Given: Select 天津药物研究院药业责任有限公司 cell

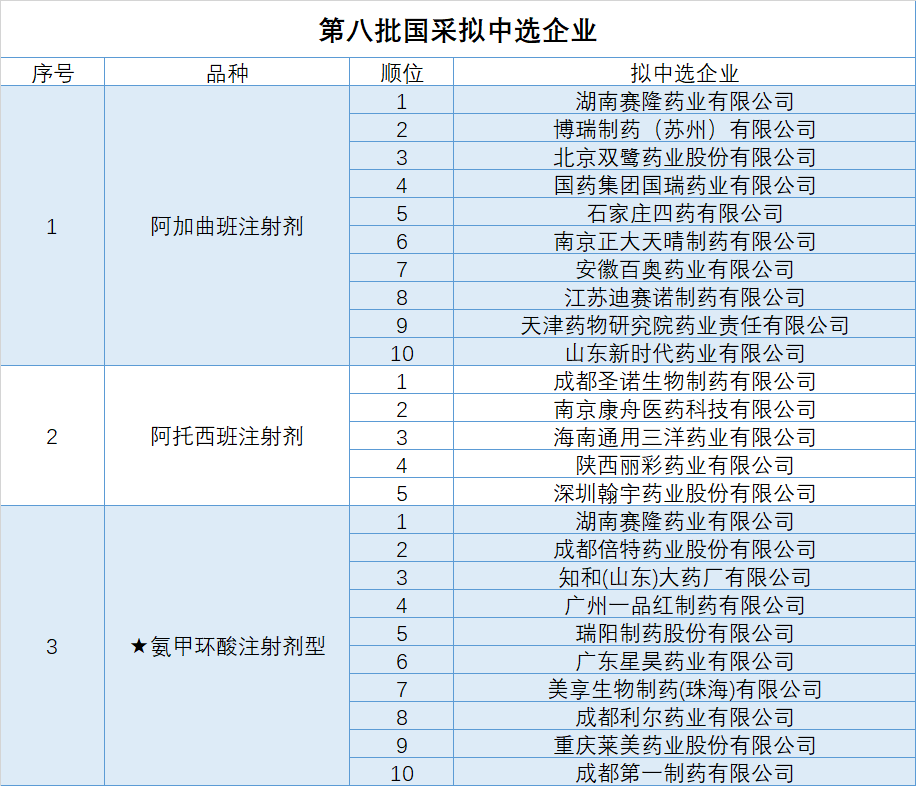Looking at the screenshot, I should point(684,326).
